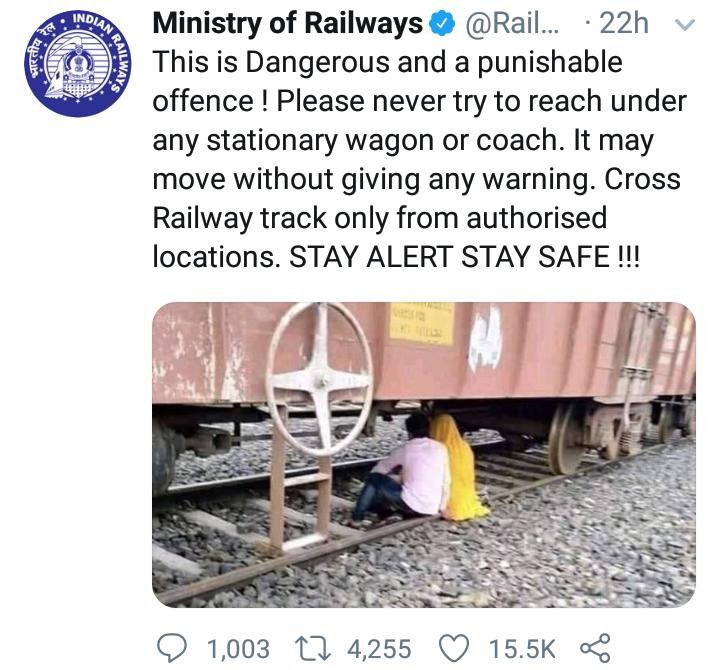720x670 pixels.
Task: Click the blue verified badge
Action: (442, 24)
